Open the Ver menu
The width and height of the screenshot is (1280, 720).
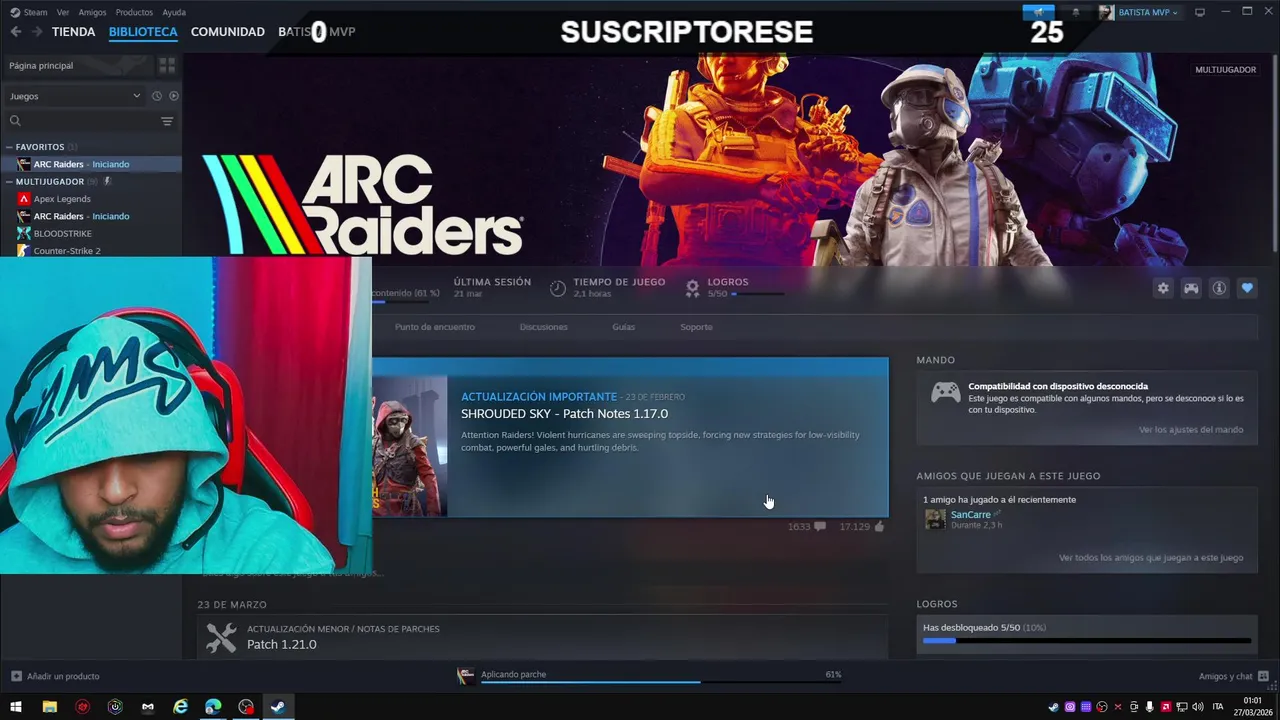click(x=63, y=12)
